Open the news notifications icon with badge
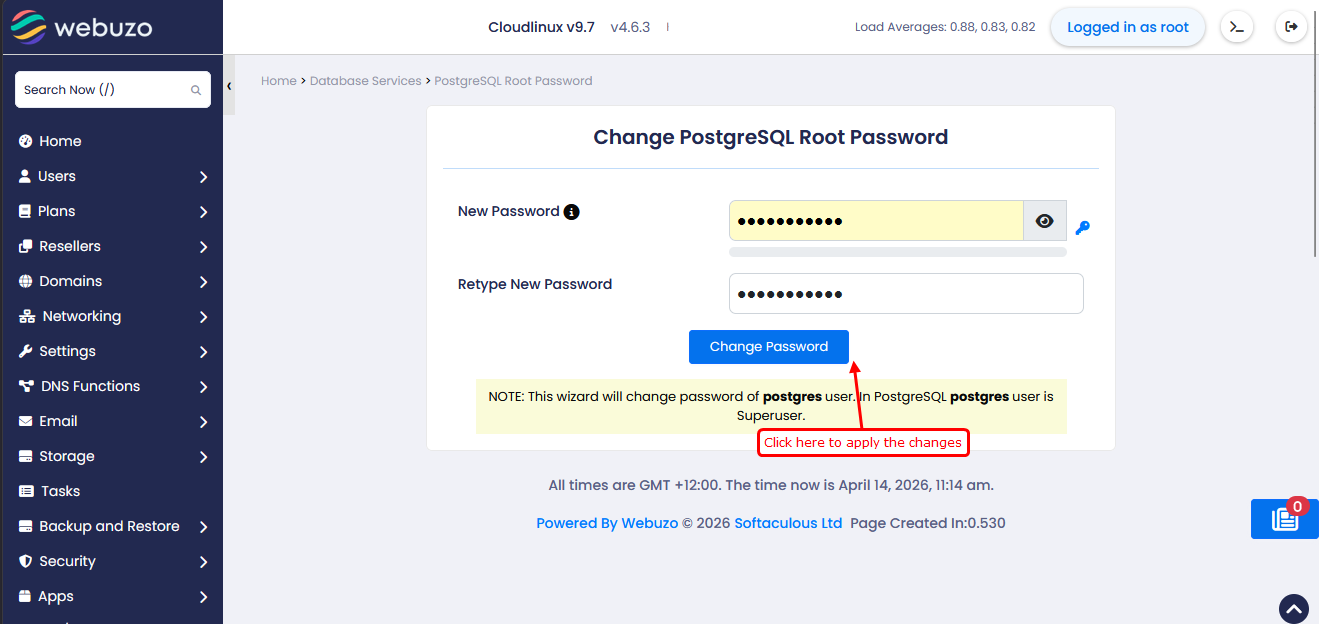The image size is (1319, 624). [x=1284, y=519]
